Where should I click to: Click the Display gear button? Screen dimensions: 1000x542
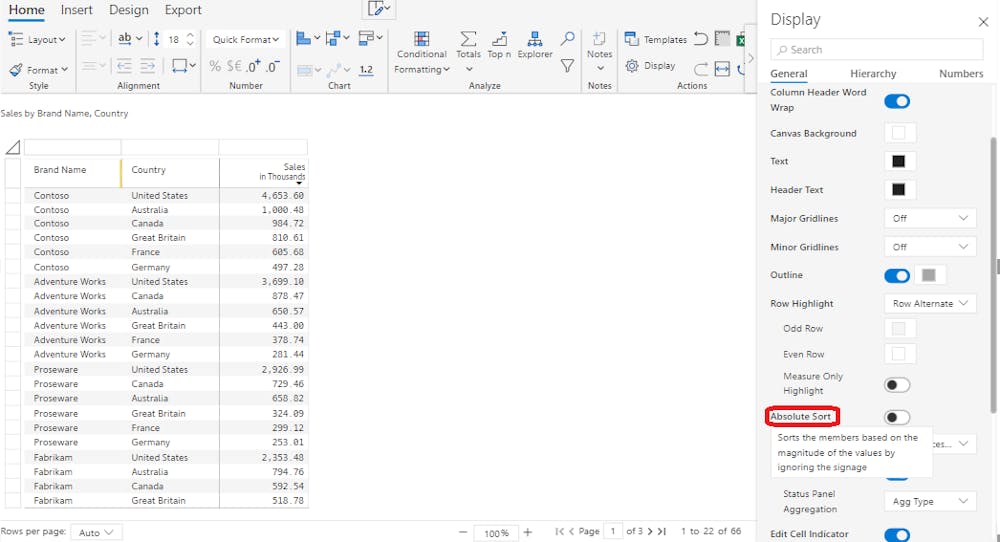pyautogui.click(x=651, y=66)
